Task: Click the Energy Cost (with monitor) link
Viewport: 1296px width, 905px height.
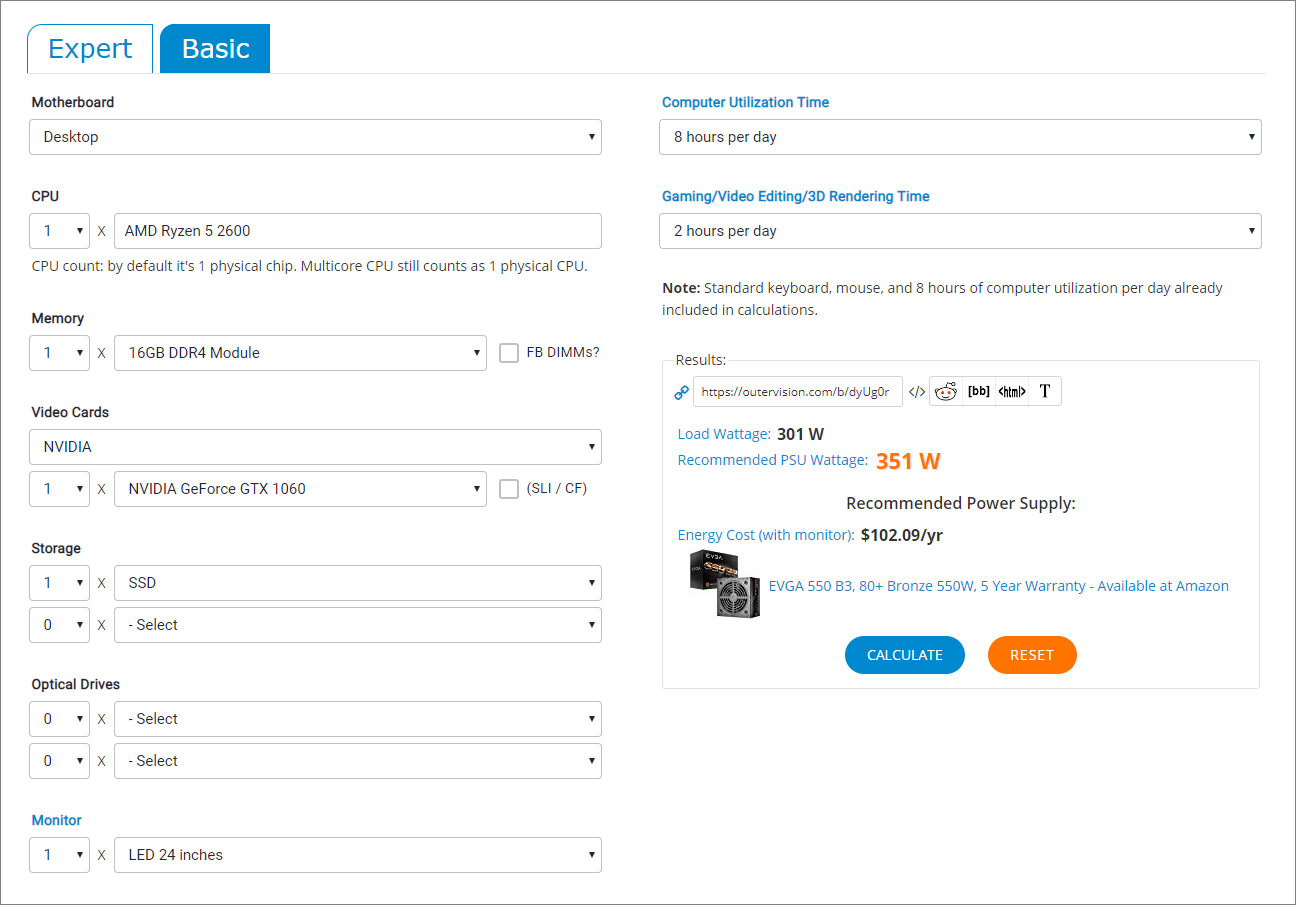Action: 766,535
